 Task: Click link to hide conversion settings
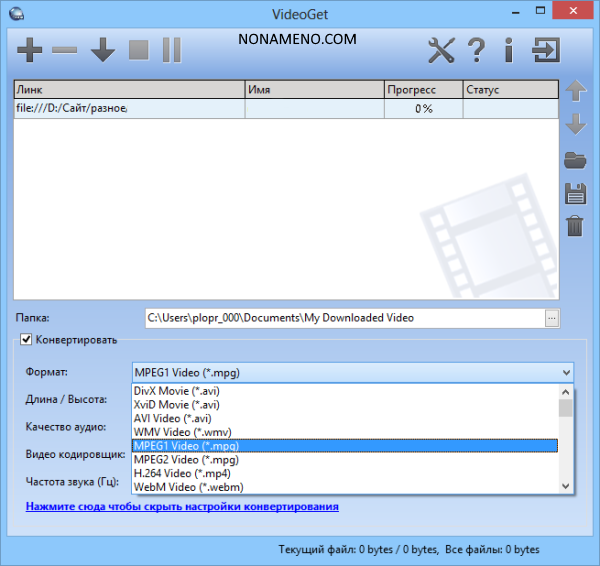[x=181, y=507]
